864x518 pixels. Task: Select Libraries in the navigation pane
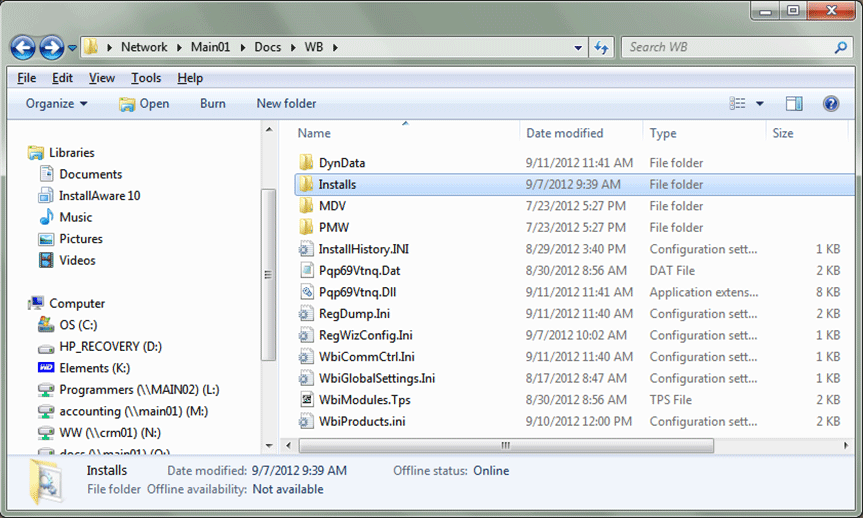(x=72, y=153)
